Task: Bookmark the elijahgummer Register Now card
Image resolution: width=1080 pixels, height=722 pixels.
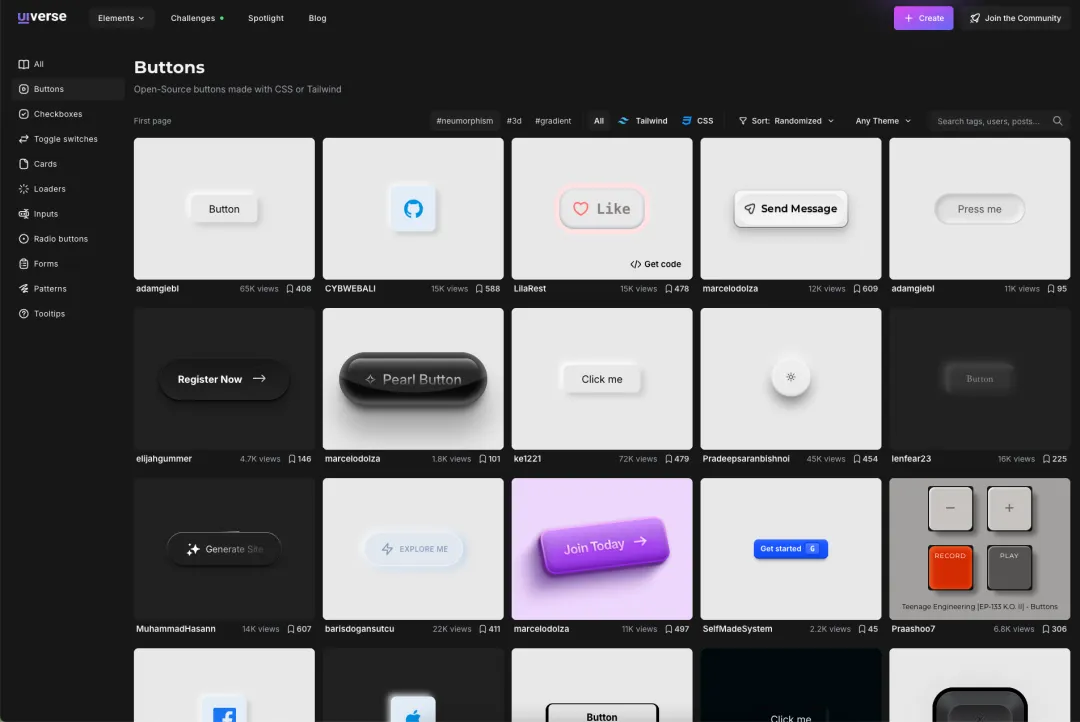Action: tap(292, 459)
